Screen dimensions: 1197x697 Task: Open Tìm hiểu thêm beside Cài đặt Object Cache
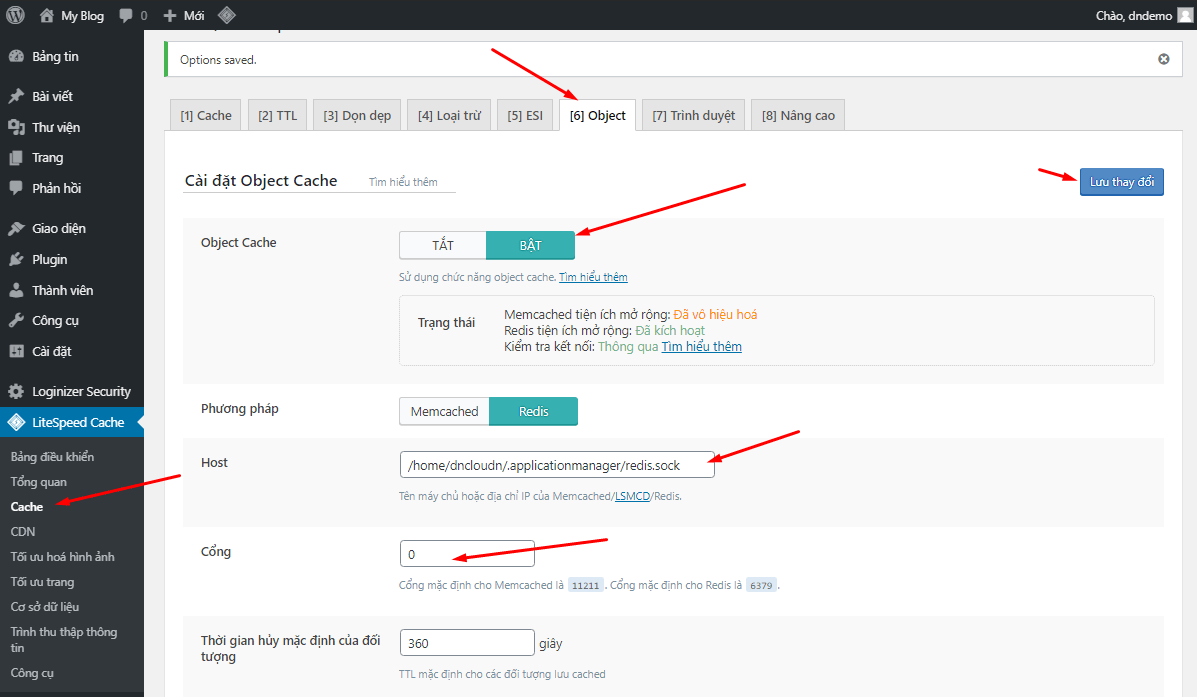click(x=403, y=182)
